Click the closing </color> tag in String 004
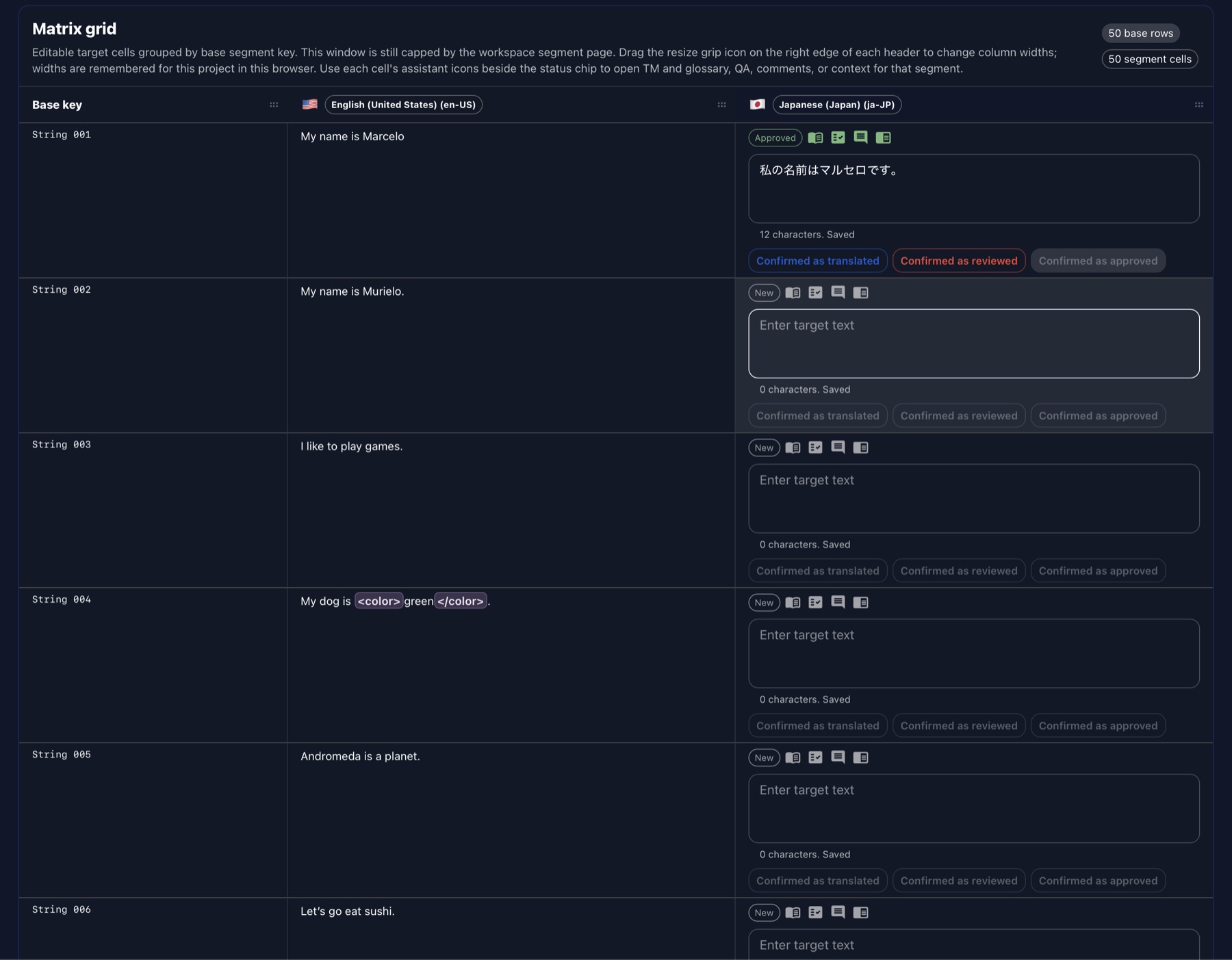1232x960 pixels. (x=461, y=601)
